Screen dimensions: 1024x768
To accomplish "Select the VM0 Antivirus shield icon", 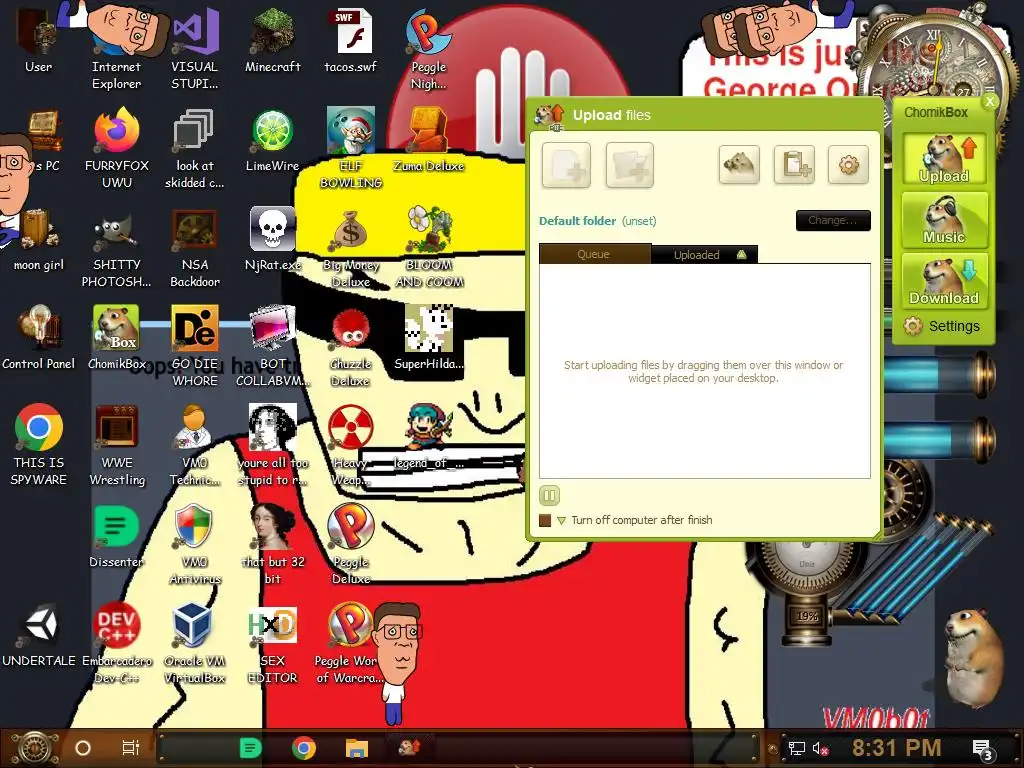I will click(195, 545).
